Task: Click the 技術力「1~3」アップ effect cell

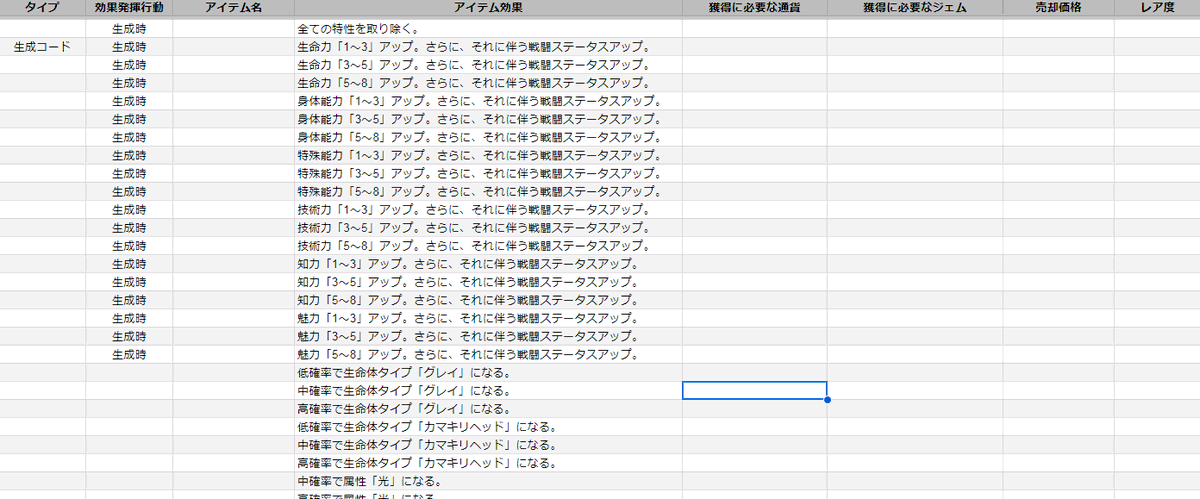Action: (x=488, y=209)
